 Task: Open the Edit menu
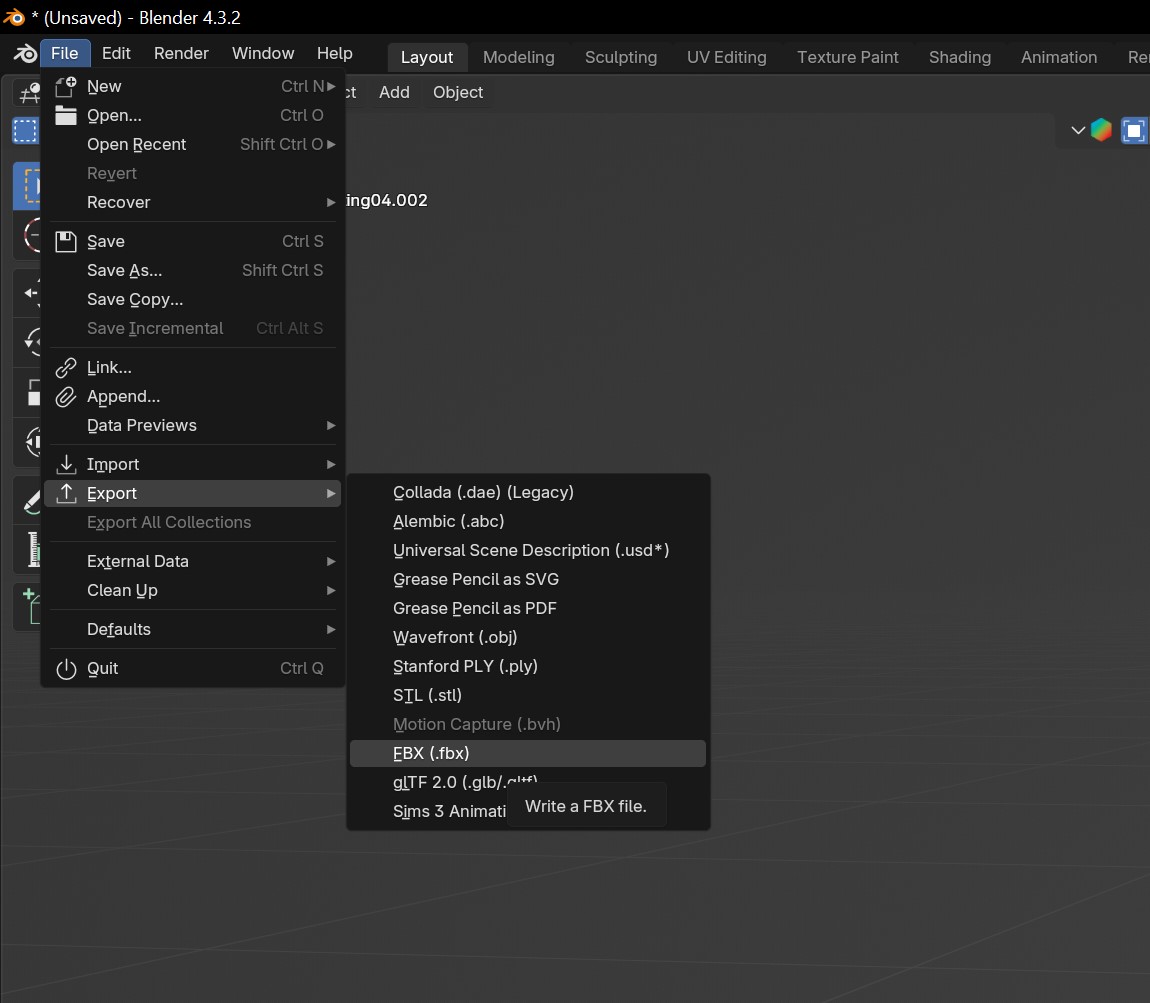pos(116,54)
